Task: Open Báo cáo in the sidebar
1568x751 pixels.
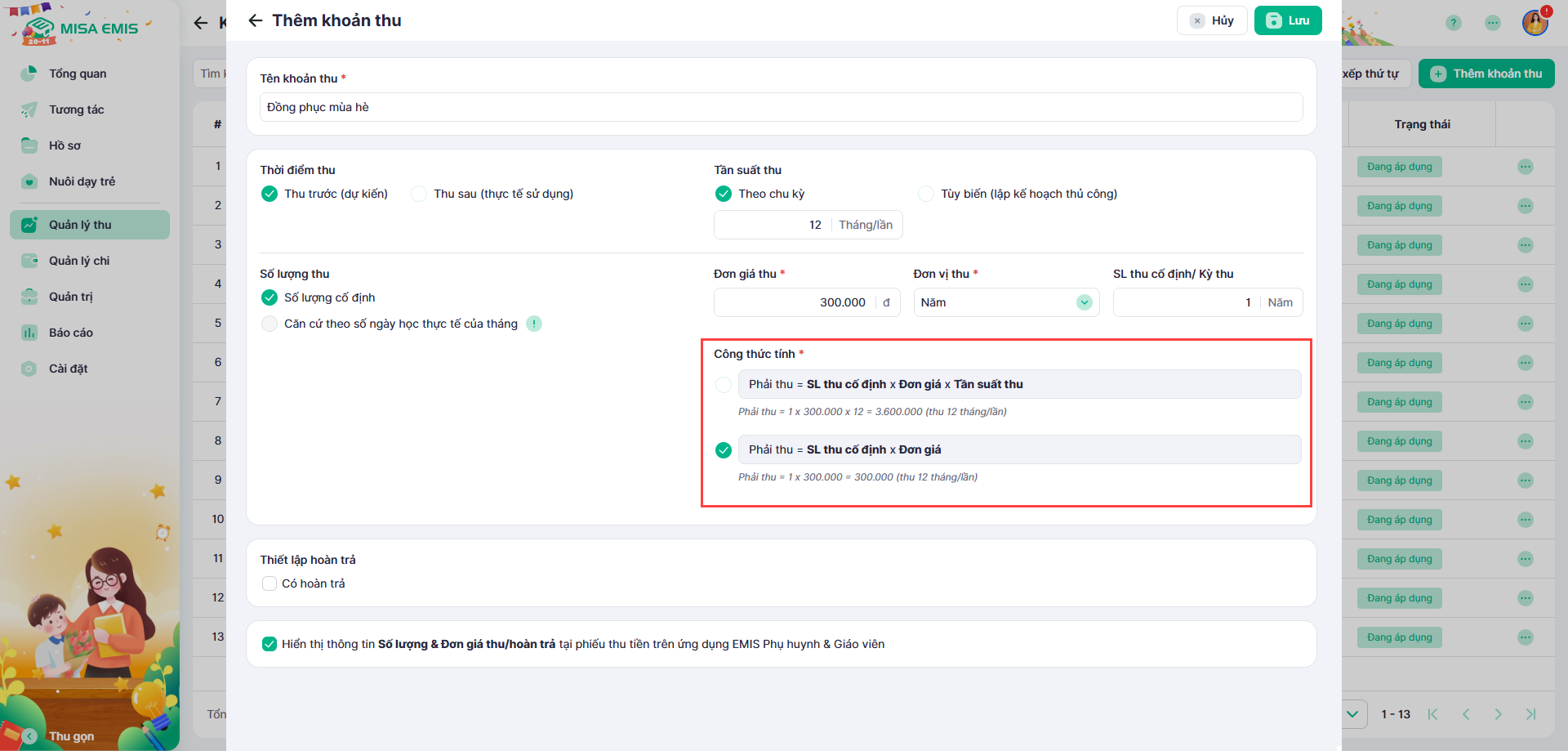Action: pos(71,333)
